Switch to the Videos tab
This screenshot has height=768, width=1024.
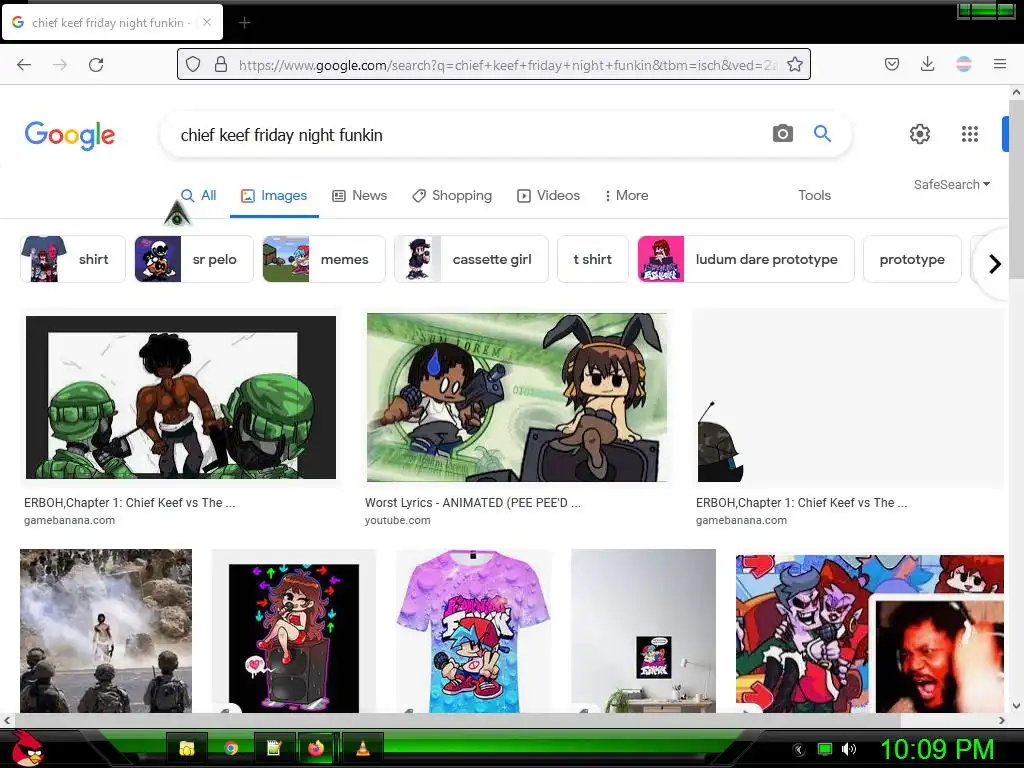(549, 195)
